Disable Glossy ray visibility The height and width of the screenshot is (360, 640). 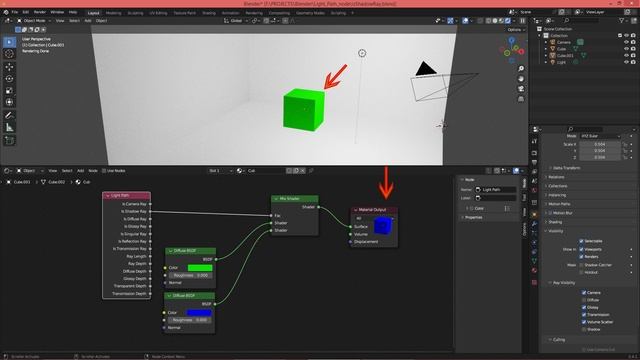tap(584, 307)
